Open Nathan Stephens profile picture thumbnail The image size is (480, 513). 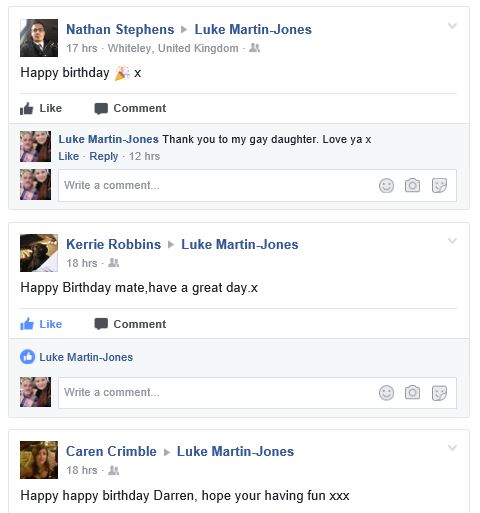39,38
